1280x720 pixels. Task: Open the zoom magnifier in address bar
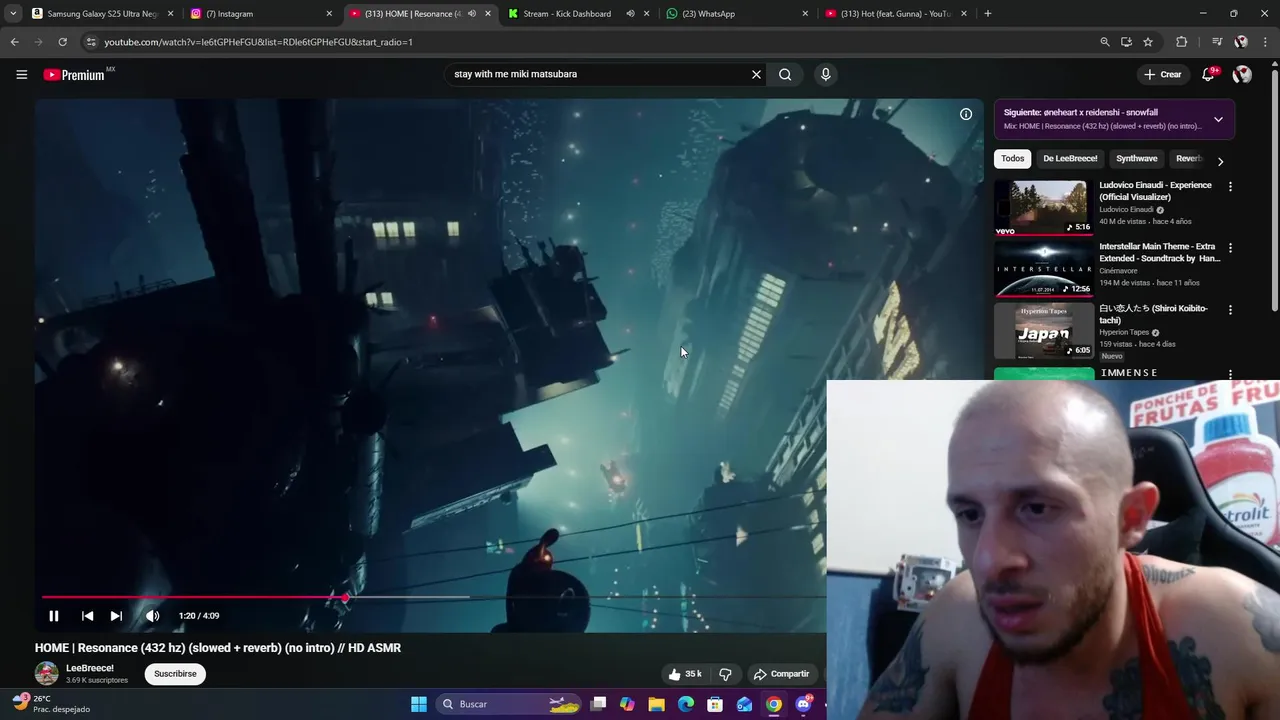coord(1104,42)
